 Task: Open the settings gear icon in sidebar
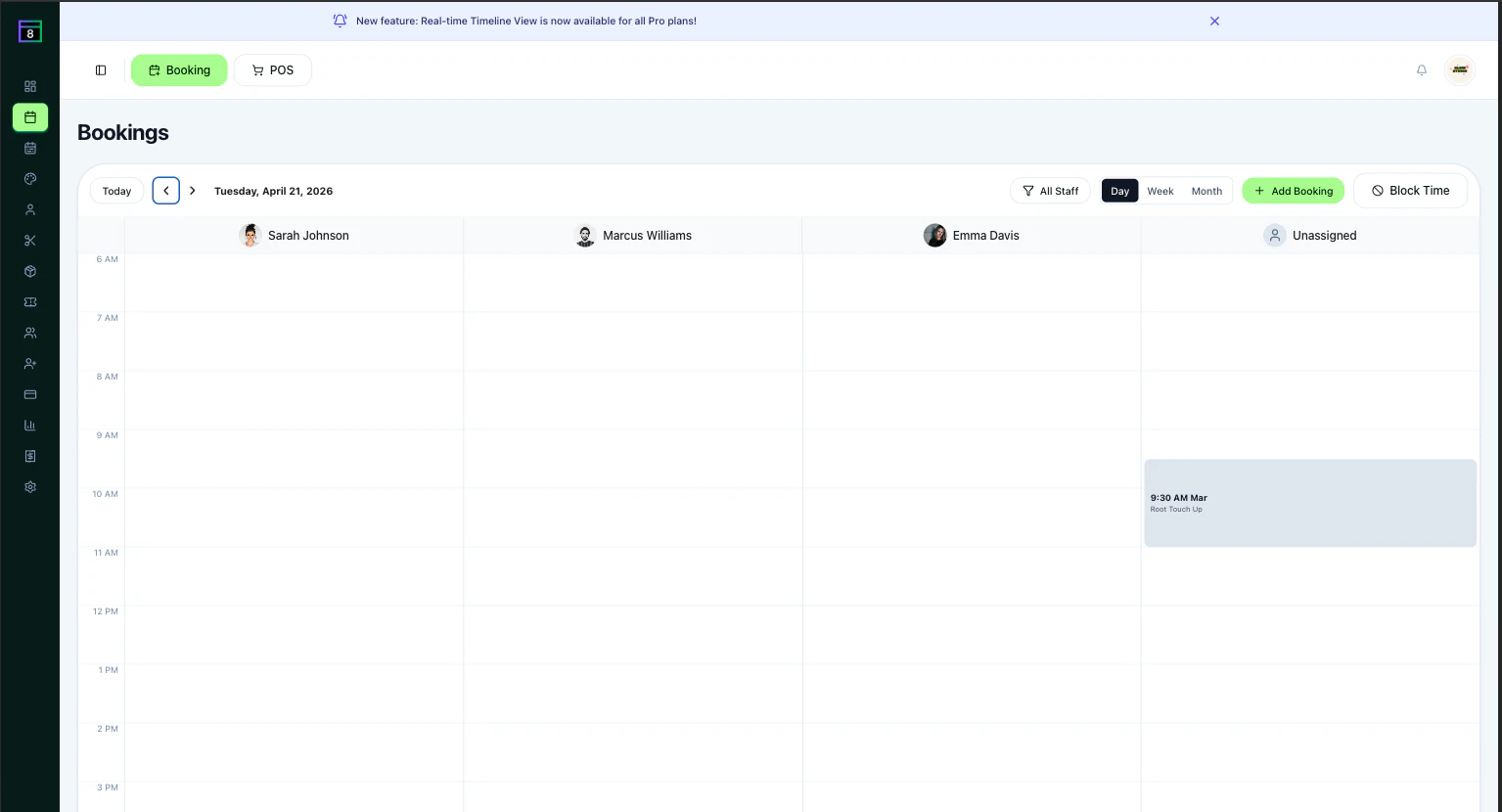30,487
